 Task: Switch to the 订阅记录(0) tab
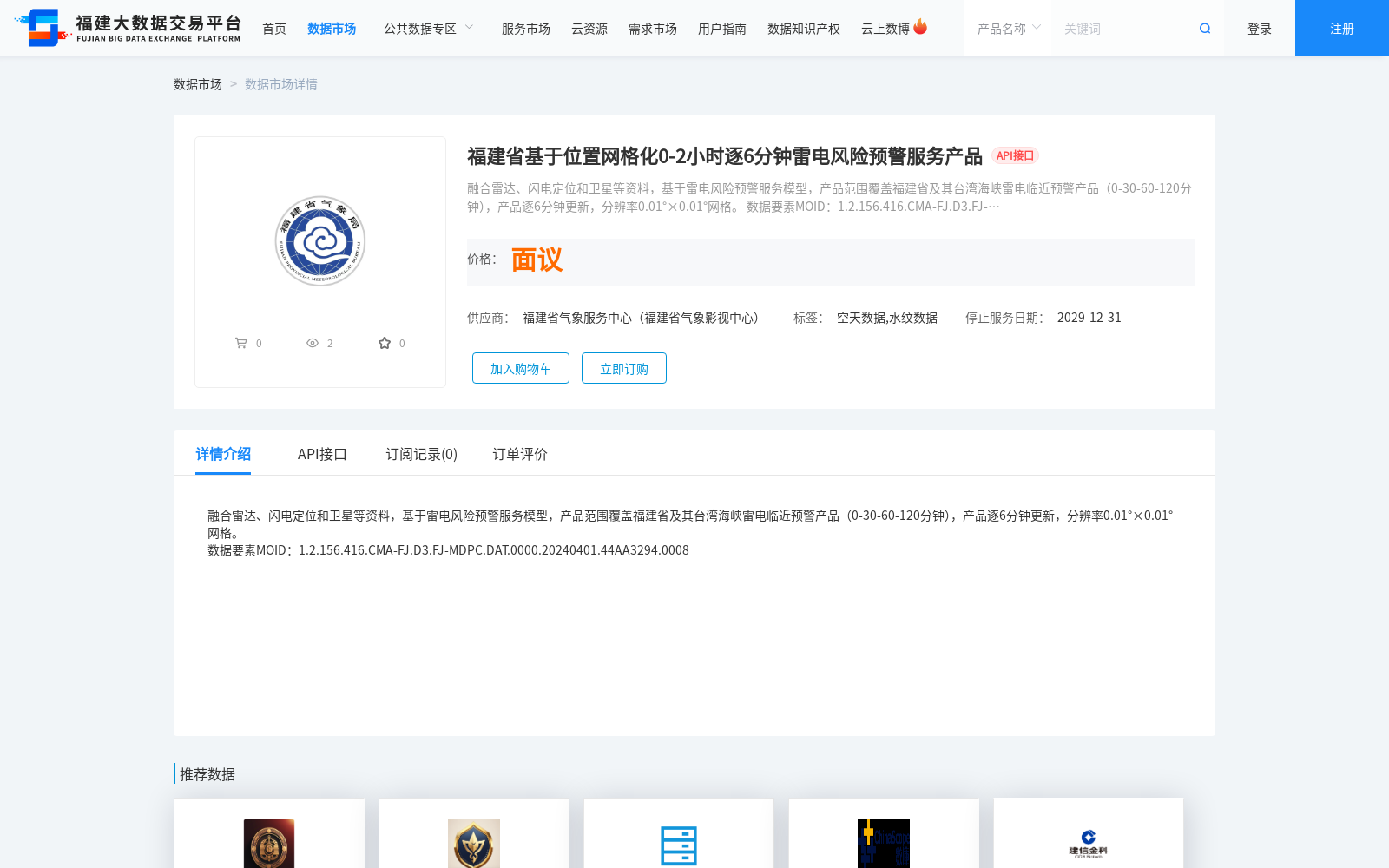coord(422,454)
